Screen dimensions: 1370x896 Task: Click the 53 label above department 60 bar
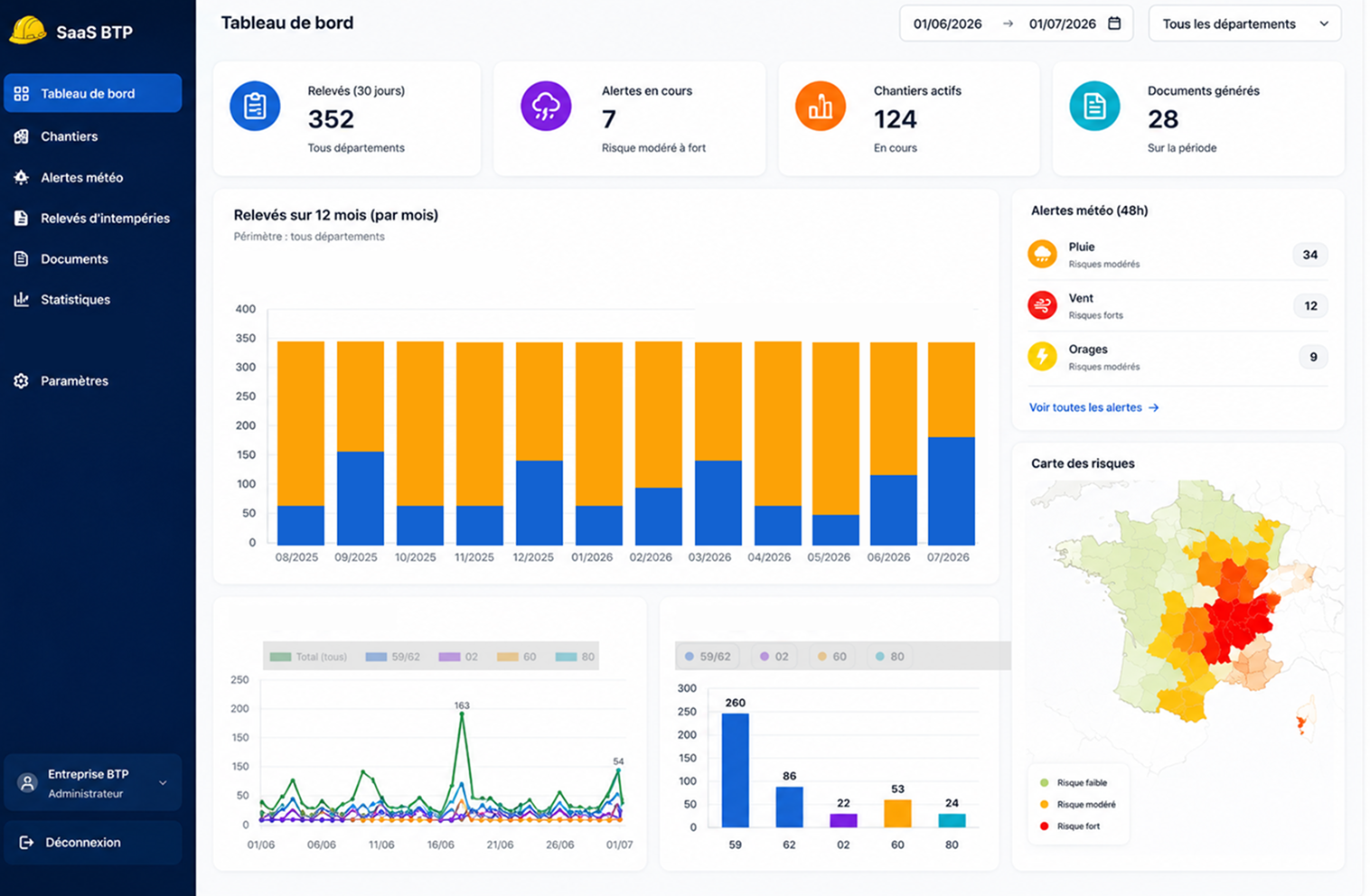tap(897, 789)
